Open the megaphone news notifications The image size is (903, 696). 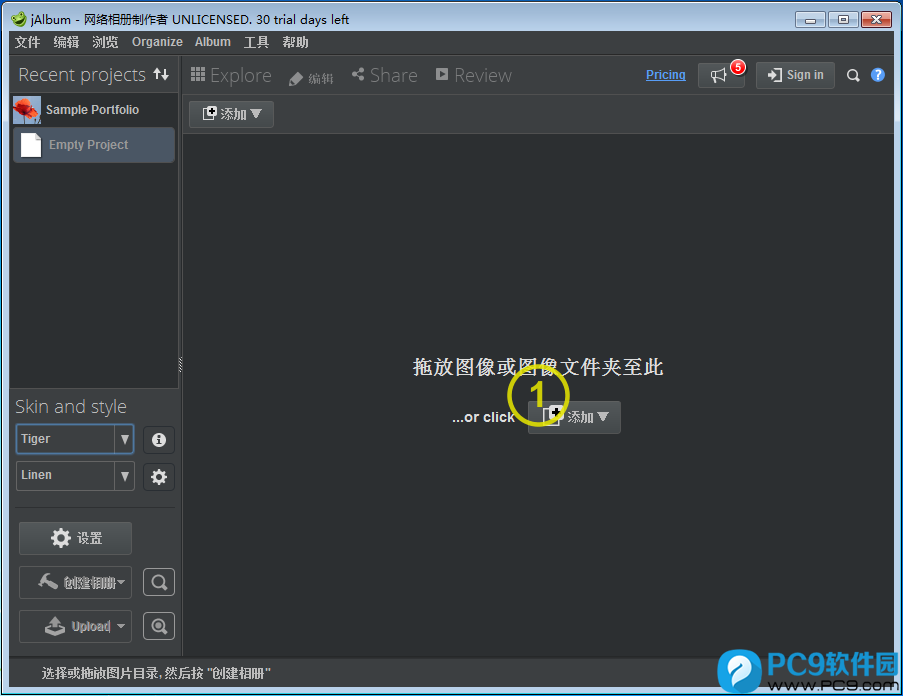(x=721, y=75)
